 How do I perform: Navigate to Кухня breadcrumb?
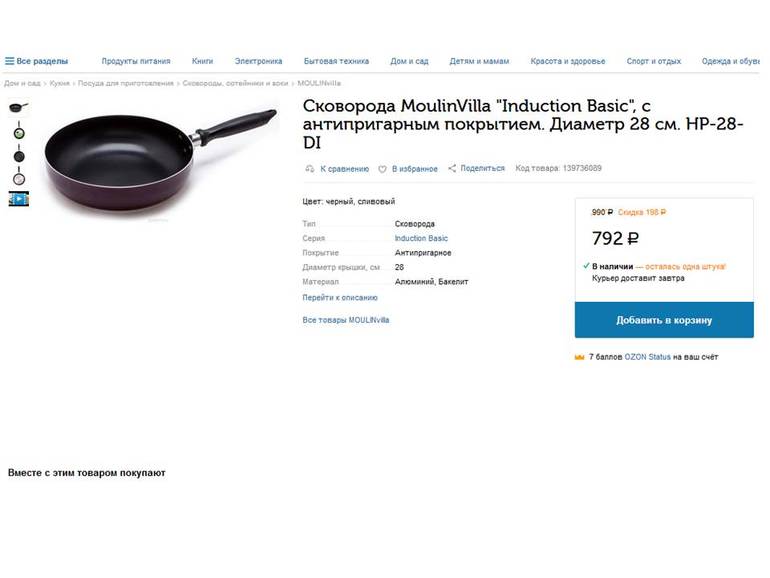60,84
